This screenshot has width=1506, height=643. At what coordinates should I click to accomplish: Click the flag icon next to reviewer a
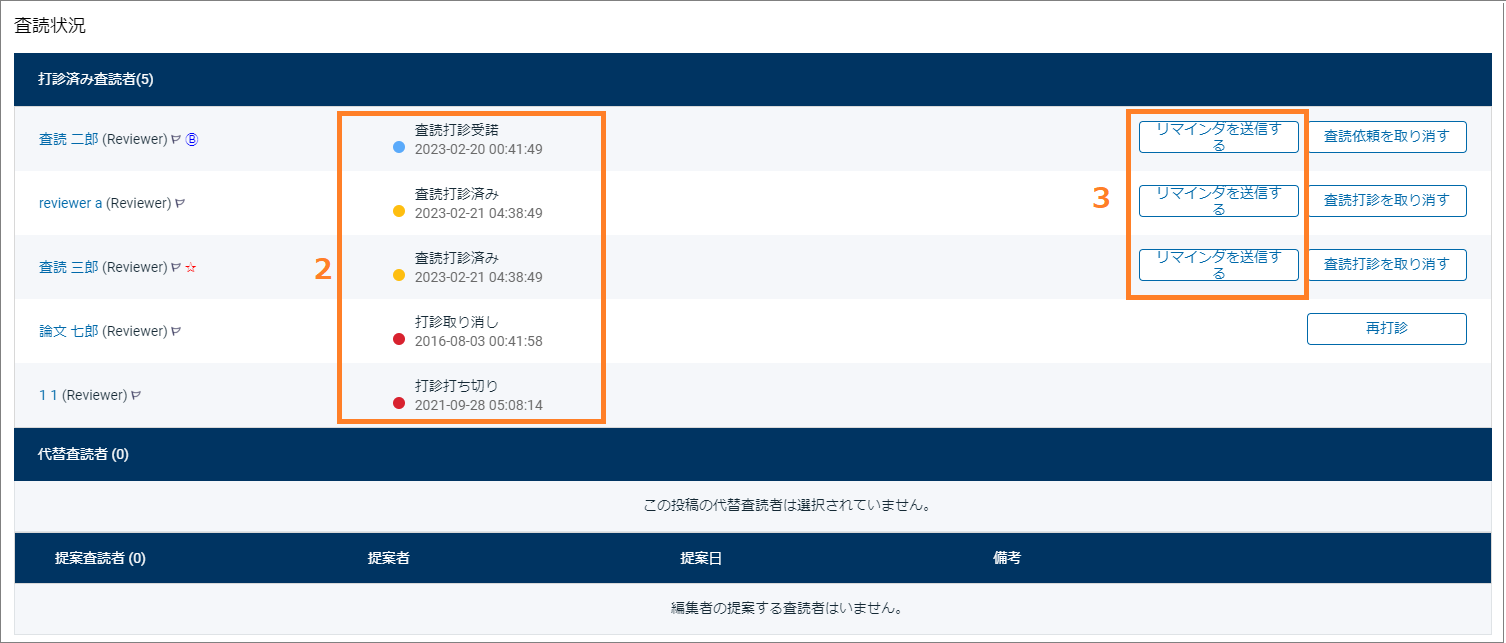(x=178, y=204)
